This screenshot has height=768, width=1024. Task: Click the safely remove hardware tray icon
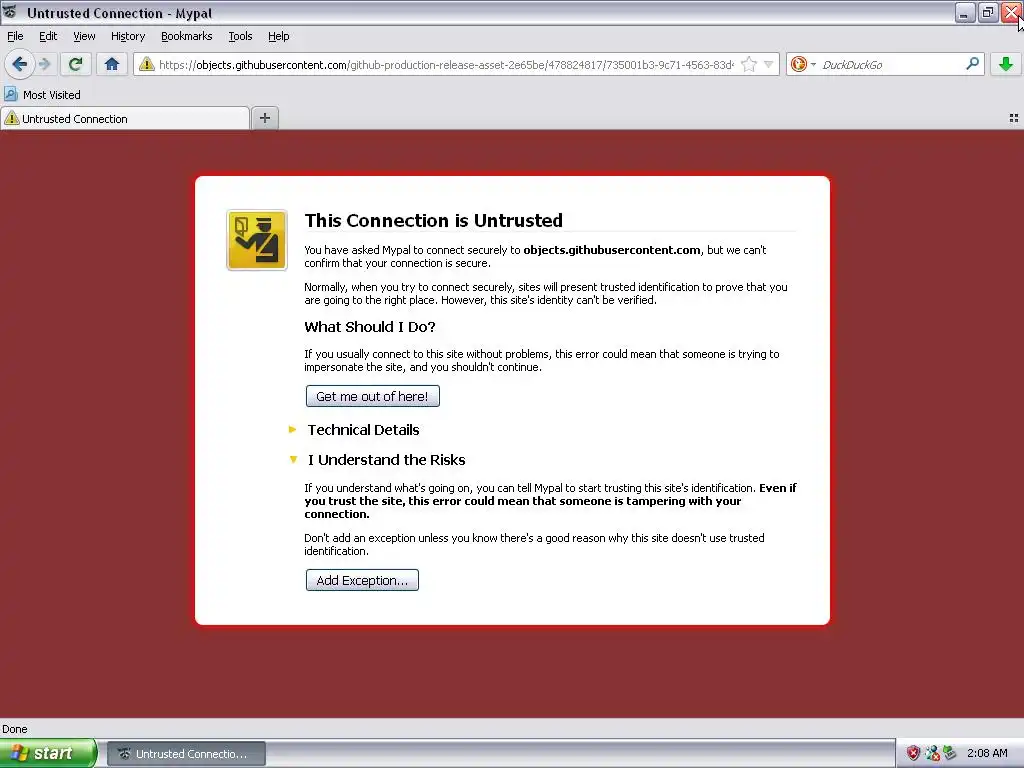coord(949,753)
